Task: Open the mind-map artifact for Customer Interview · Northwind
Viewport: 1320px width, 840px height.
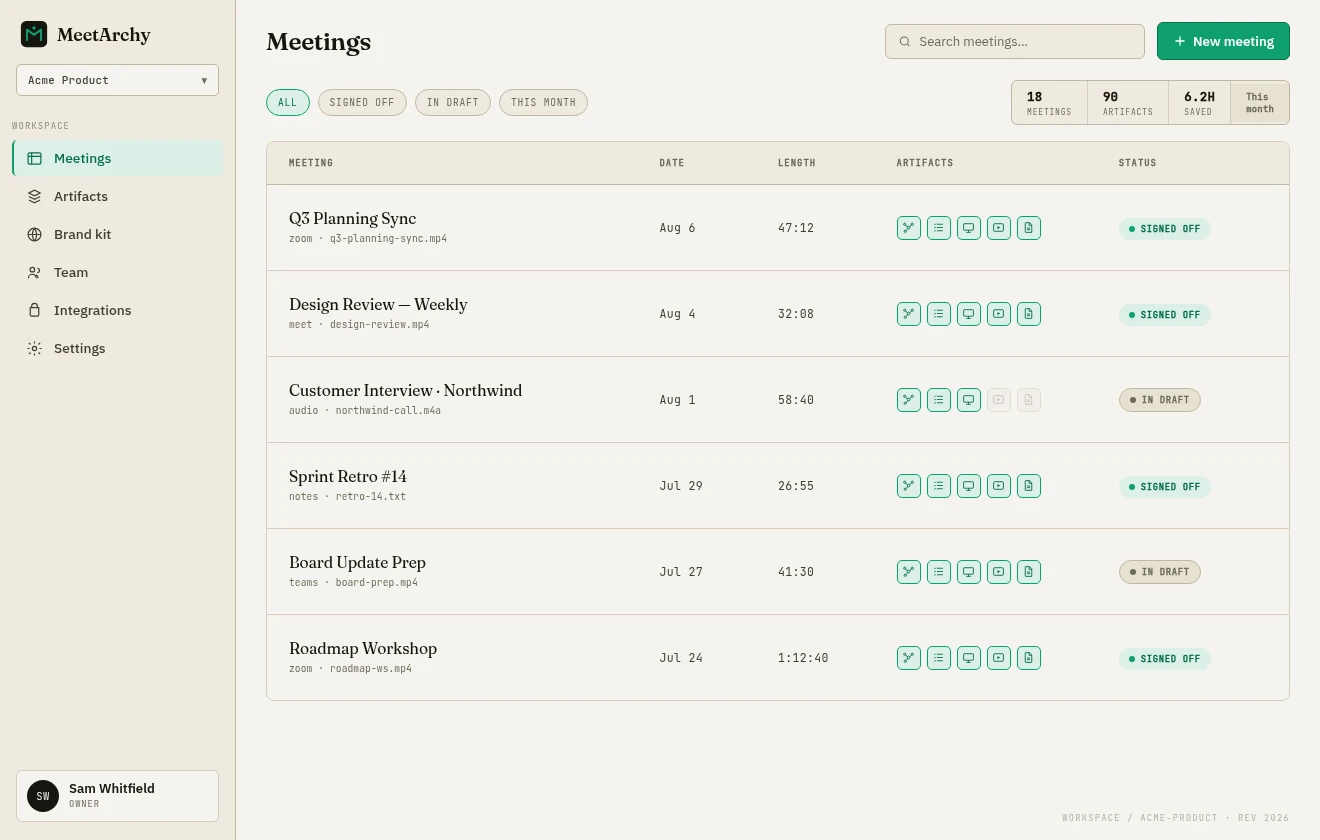Action: pos(909,400)
